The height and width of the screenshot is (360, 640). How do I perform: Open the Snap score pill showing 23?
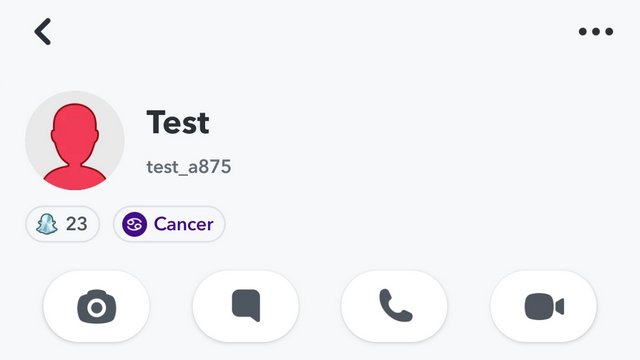coord(62,224)
